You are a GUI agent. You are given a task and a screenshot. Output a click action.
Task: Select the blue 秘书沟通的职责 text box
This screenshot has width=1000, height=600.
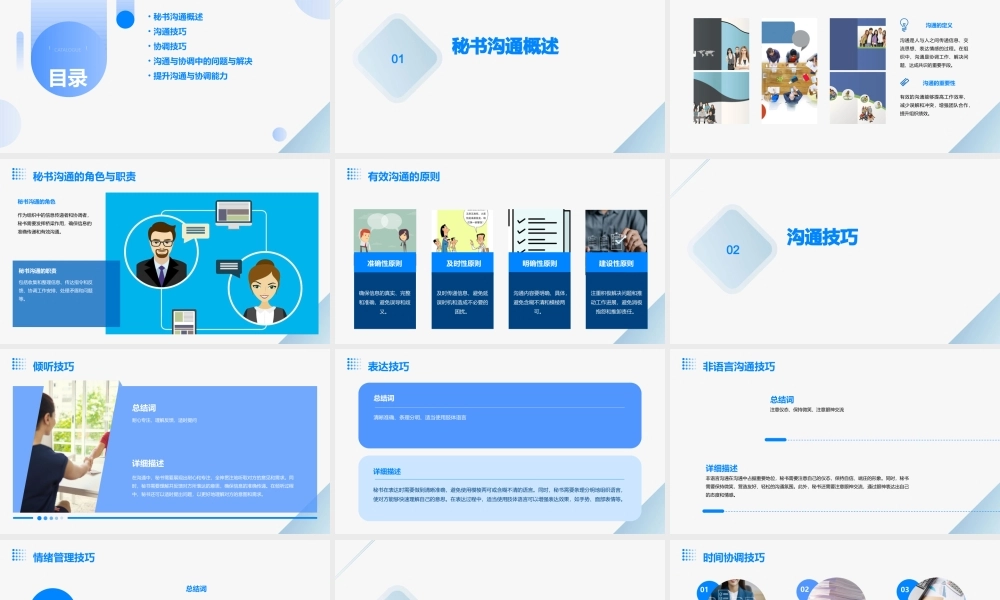point(66,293)
